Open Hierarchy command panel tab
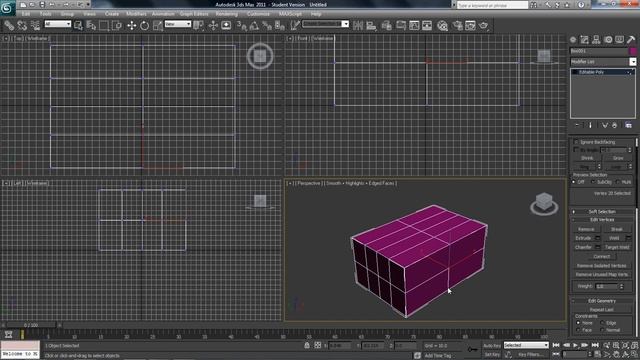640x360 pixels. click(596, 40)
